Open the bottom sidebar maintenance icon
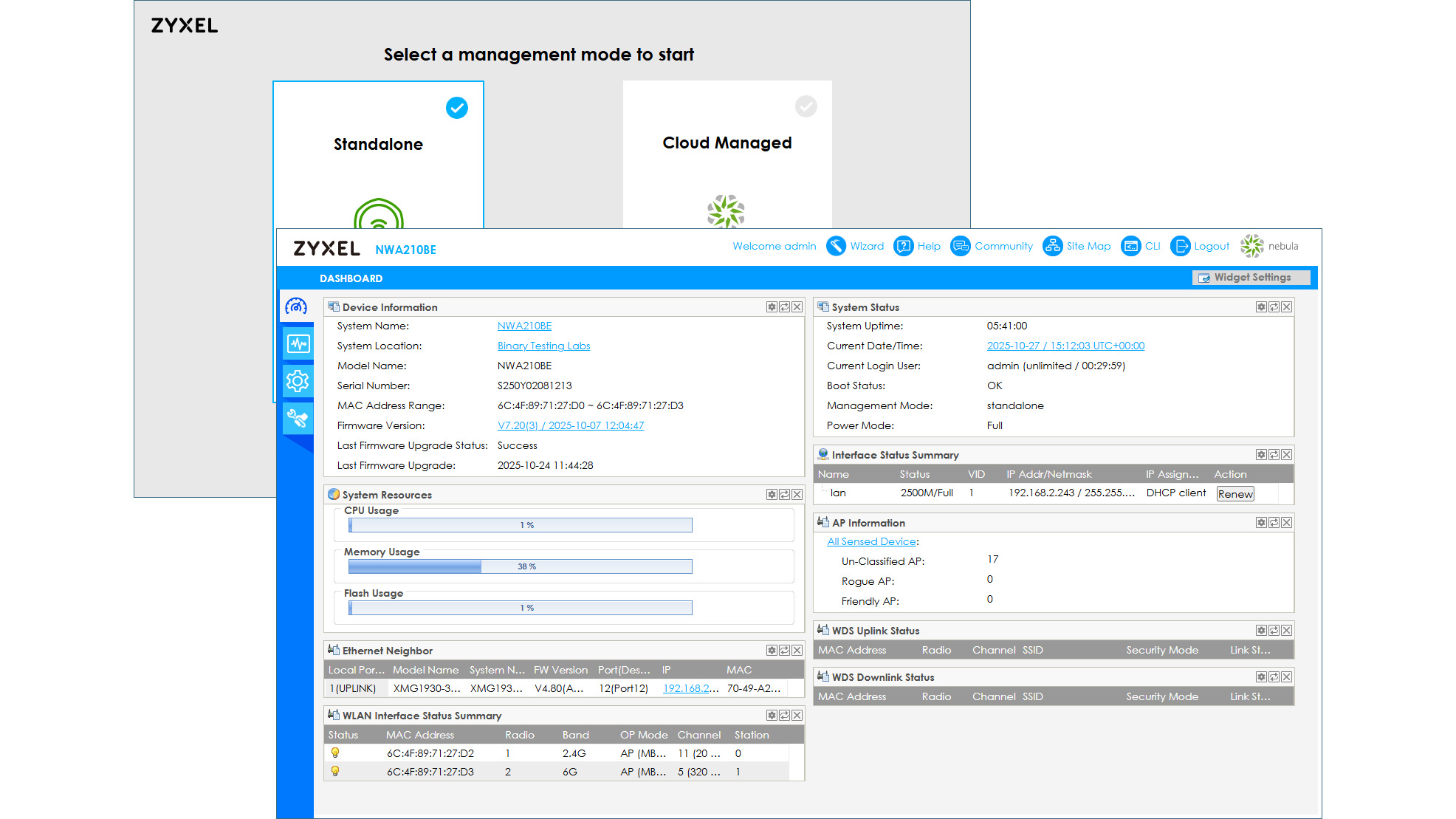Viewport: 1456px width, 819px height. pyautogui.click(x=297, y=418)
